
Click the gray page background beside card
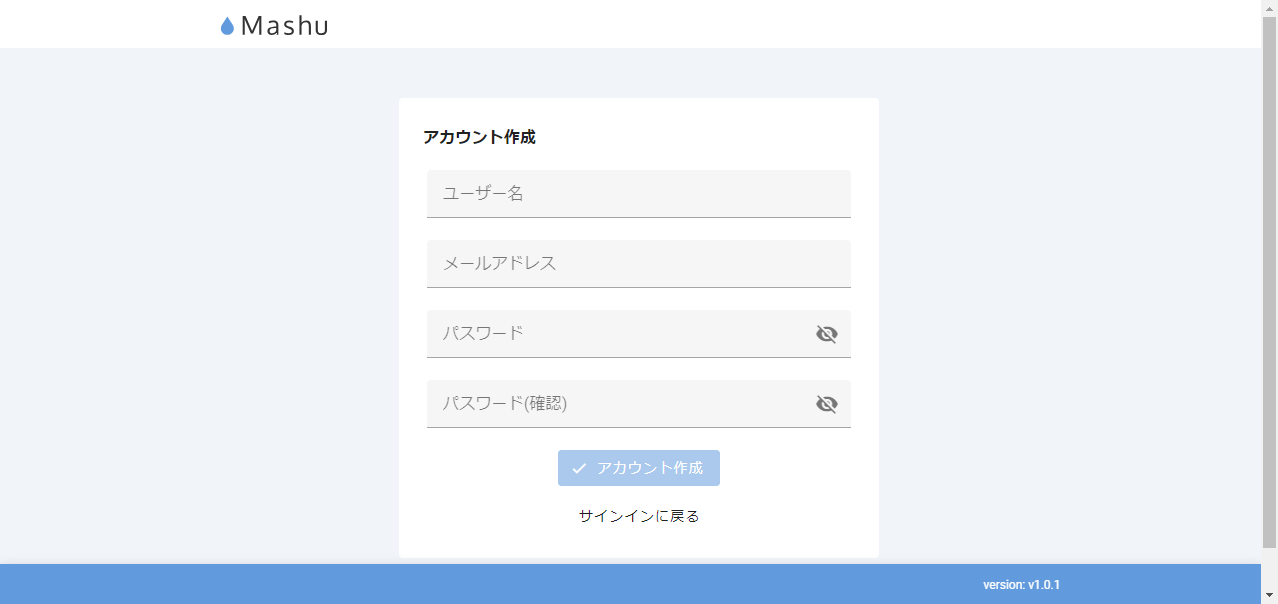coord(200,300)
